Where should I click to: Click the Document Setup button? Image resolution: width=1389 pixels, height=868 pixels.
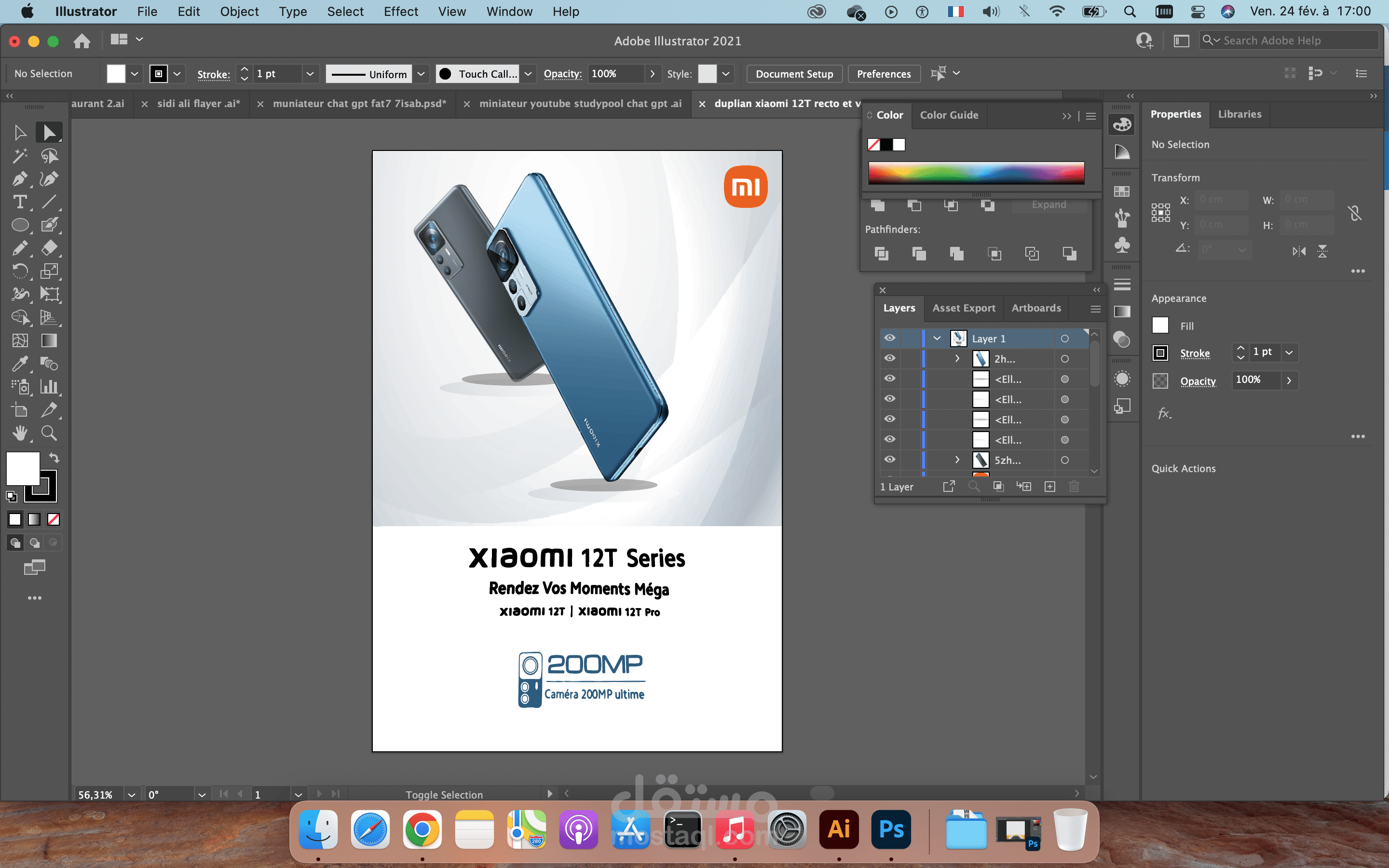coord(794,73)
